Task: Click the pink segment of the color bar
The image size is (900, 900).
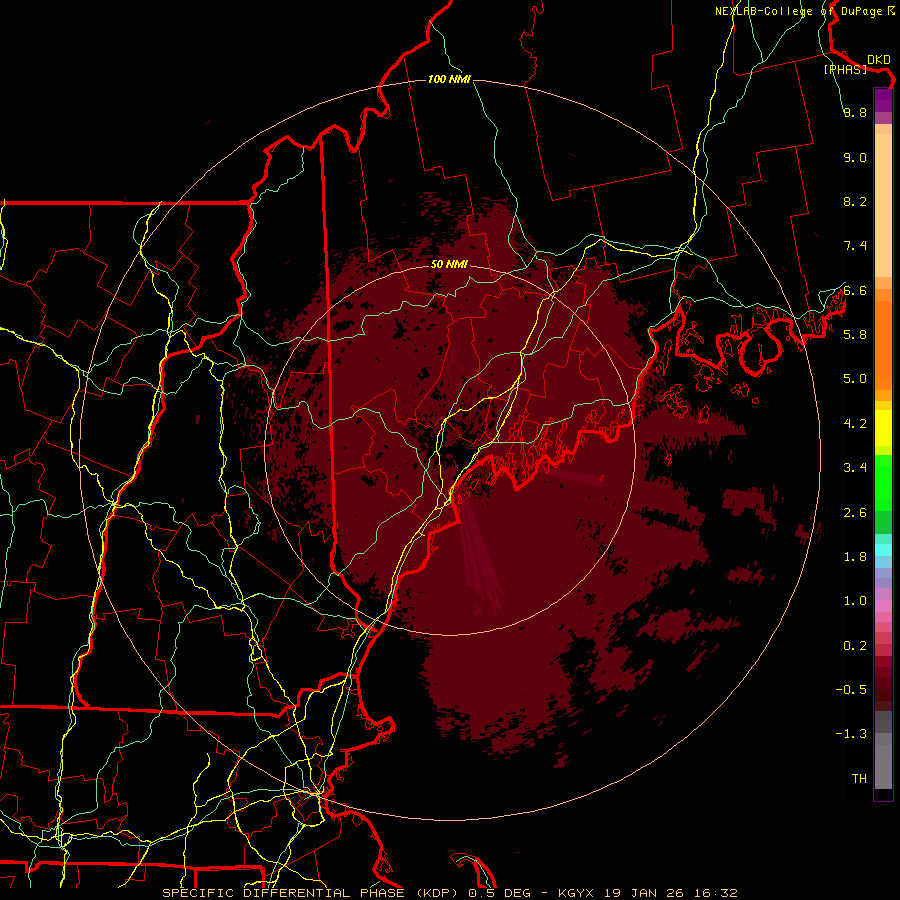Action: [883, 606]
